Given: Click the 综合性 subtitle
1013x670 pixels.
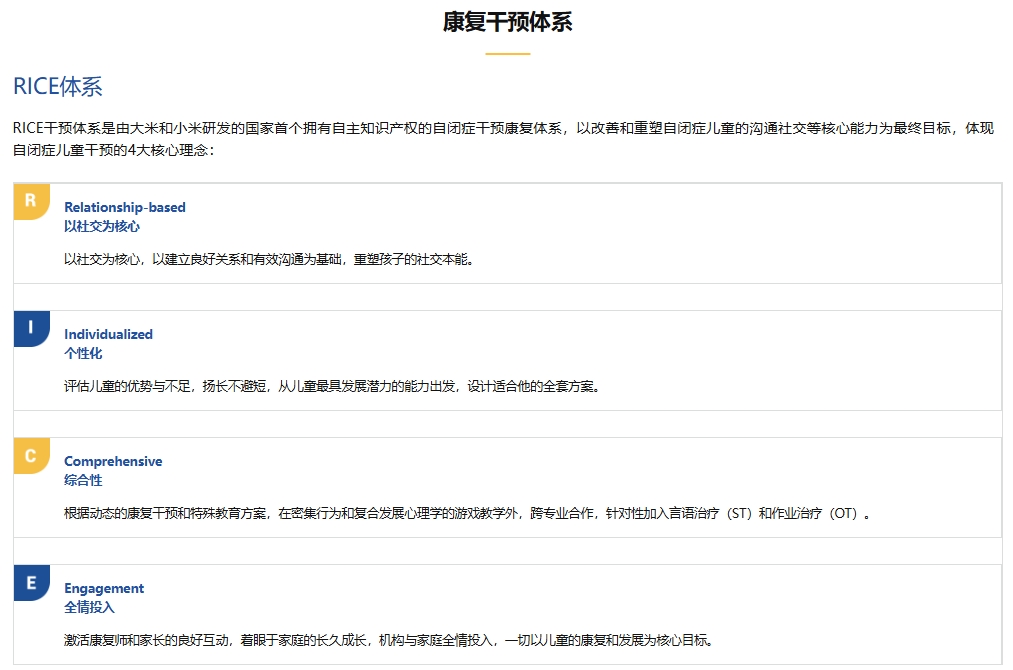Looking at the screenshot, I should click(83, 481).
